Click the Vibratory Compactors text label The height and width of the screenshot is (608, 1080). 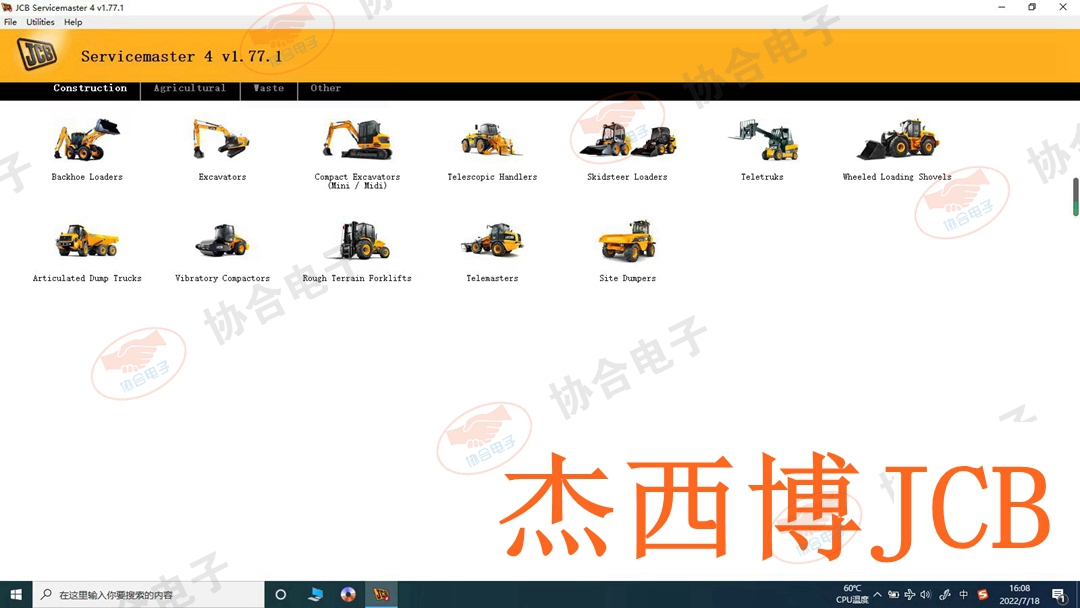(222, 278)
